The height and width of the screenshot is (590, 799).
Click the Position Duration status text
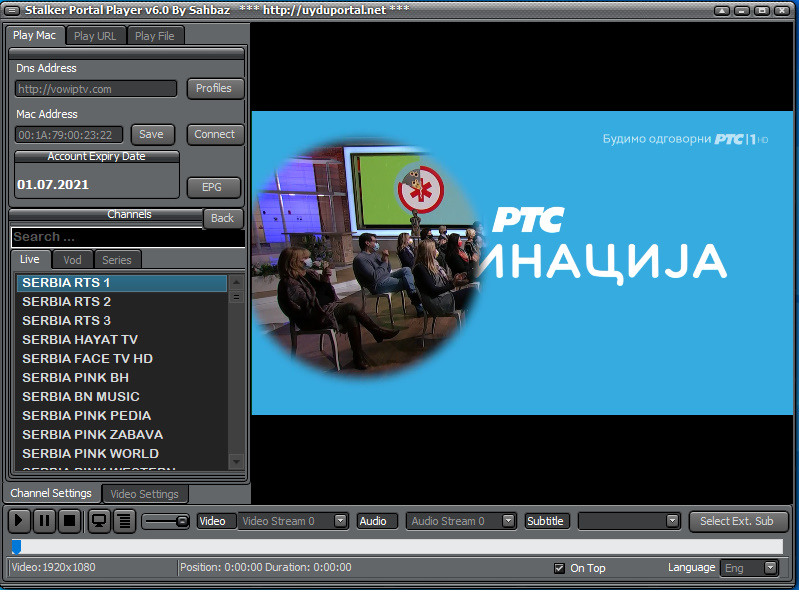265,567
